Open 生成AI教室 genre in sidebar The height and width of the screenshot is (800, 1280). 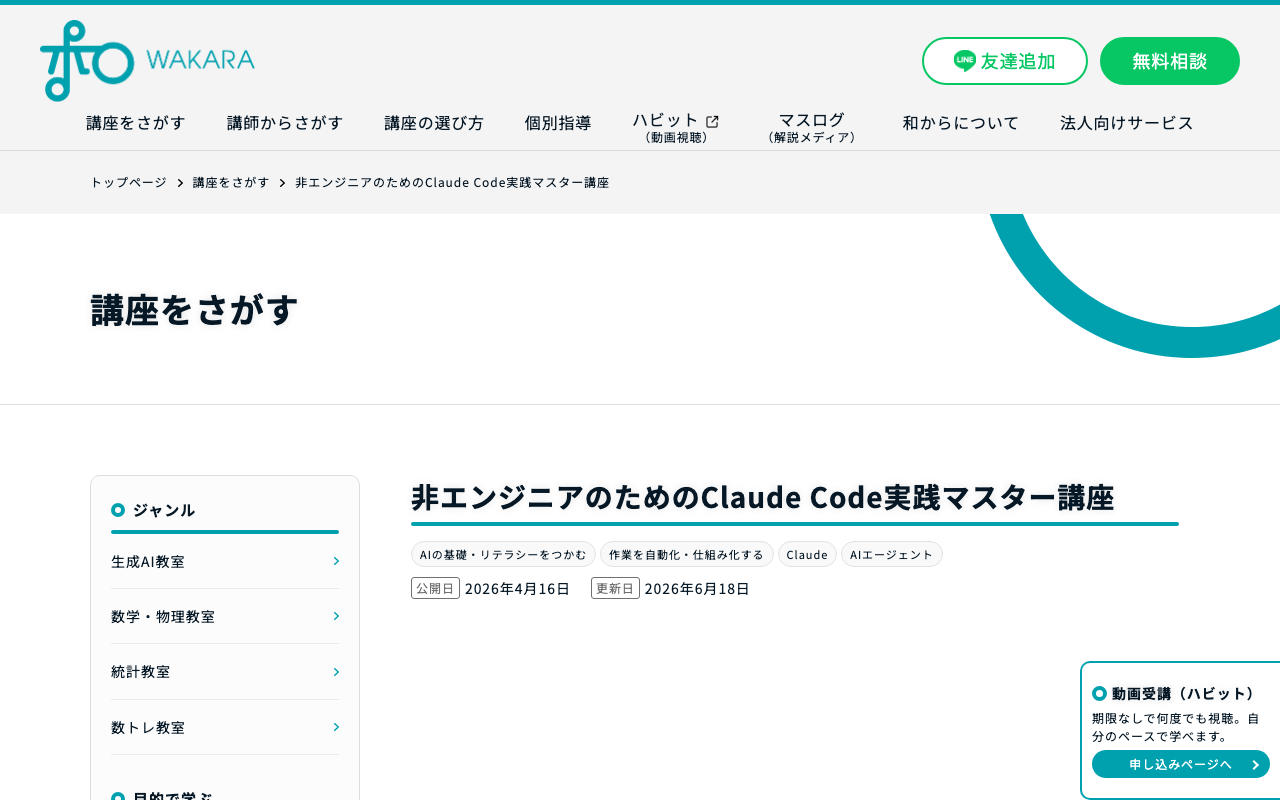tap(225, 561)
